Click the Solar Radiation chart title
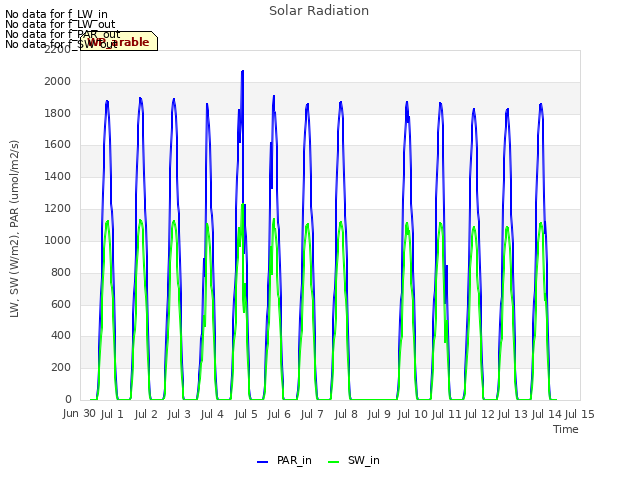Viewport: 640px width, 480px height. point(319,11)
